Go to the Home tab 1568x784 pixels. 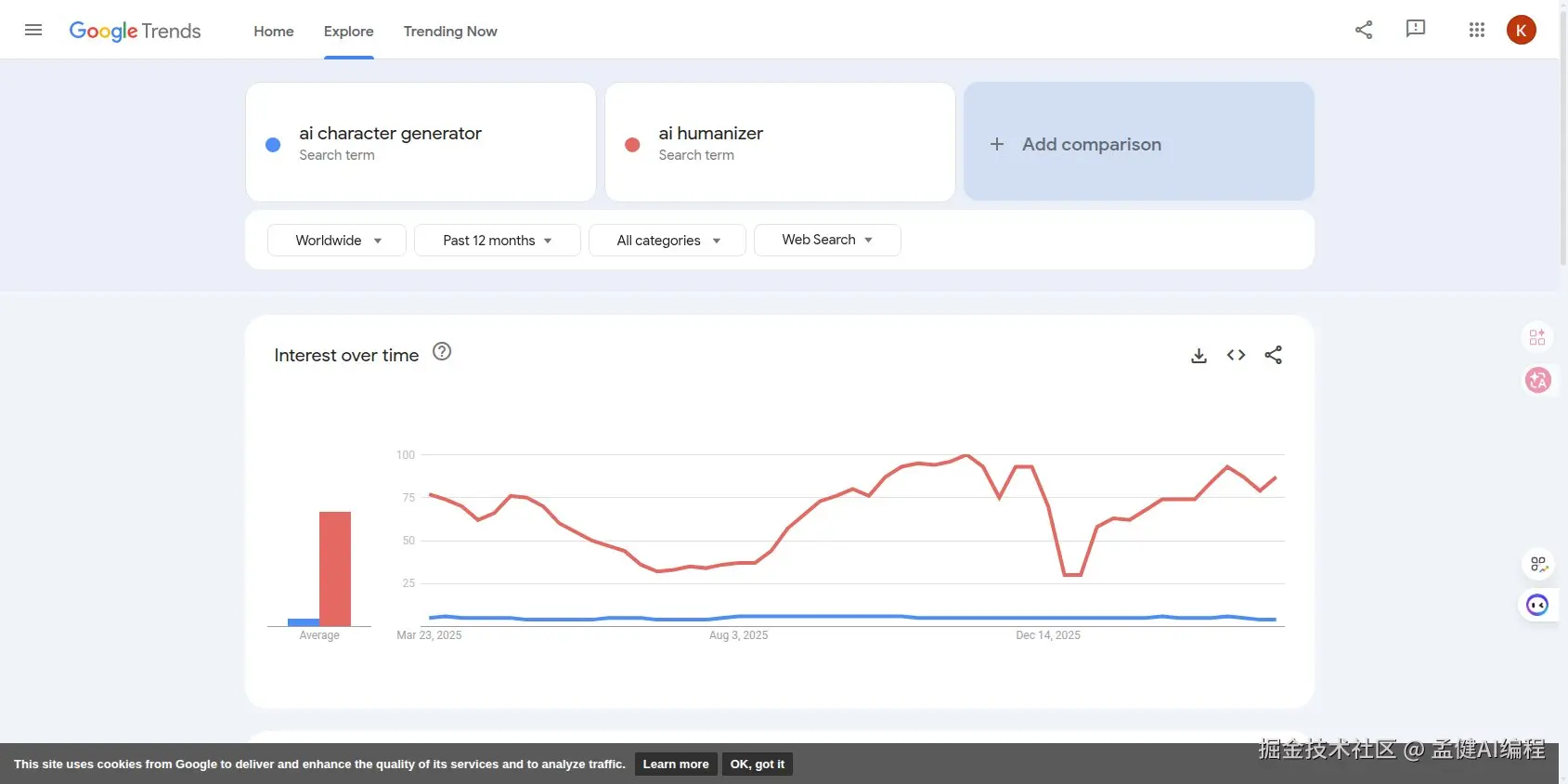click(x=274, y=31)
